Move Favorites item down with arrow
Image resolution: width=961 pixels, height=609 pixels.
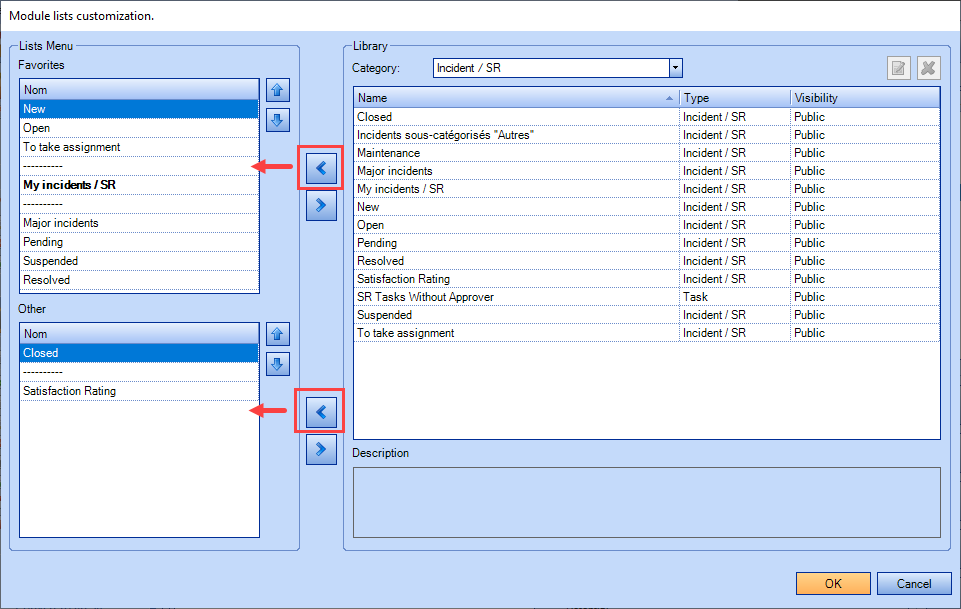click(x=278, y=119)
